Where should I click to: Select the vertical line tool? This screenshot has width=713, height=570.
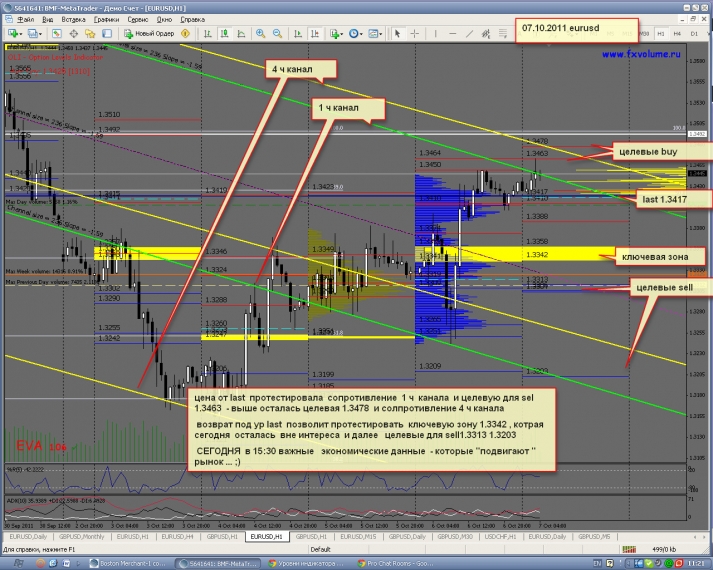(435, 34)
